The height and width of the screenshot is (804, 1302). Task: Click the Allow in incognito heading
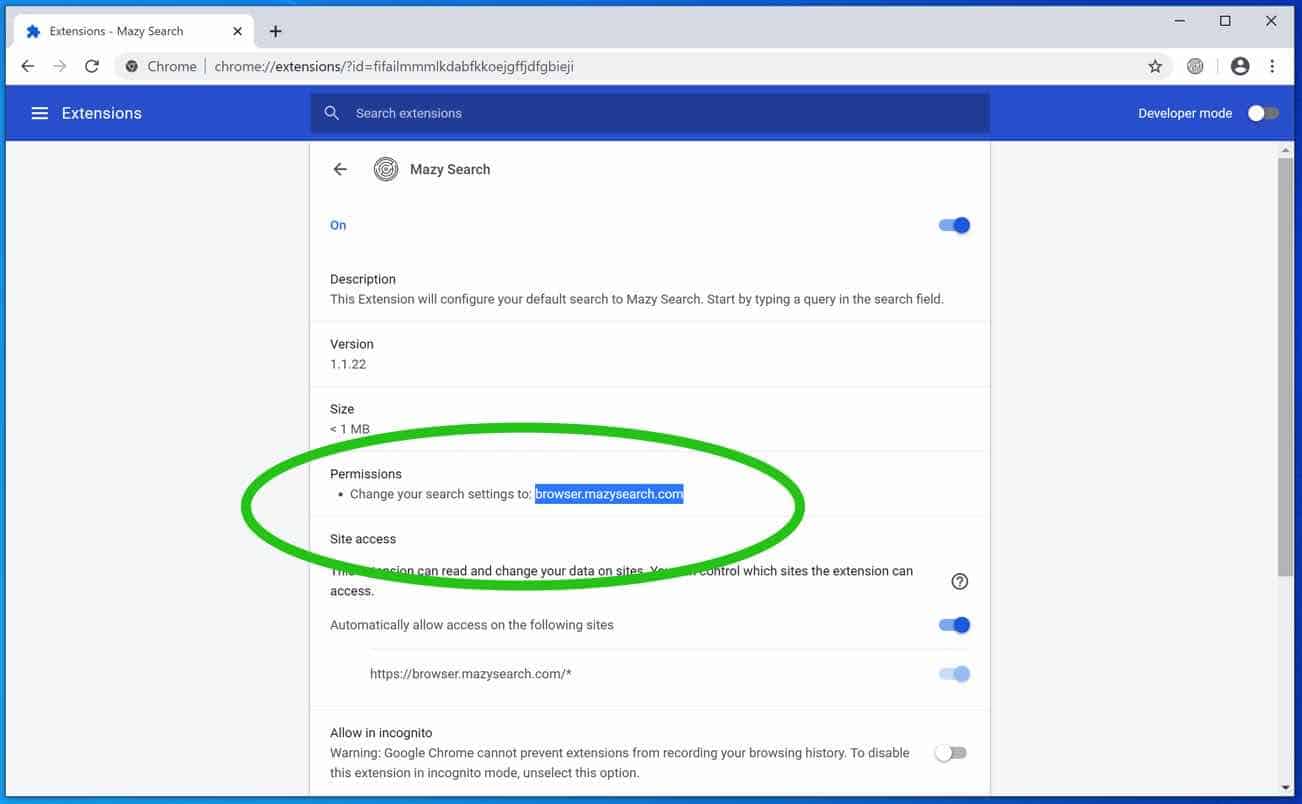(381, 733)
